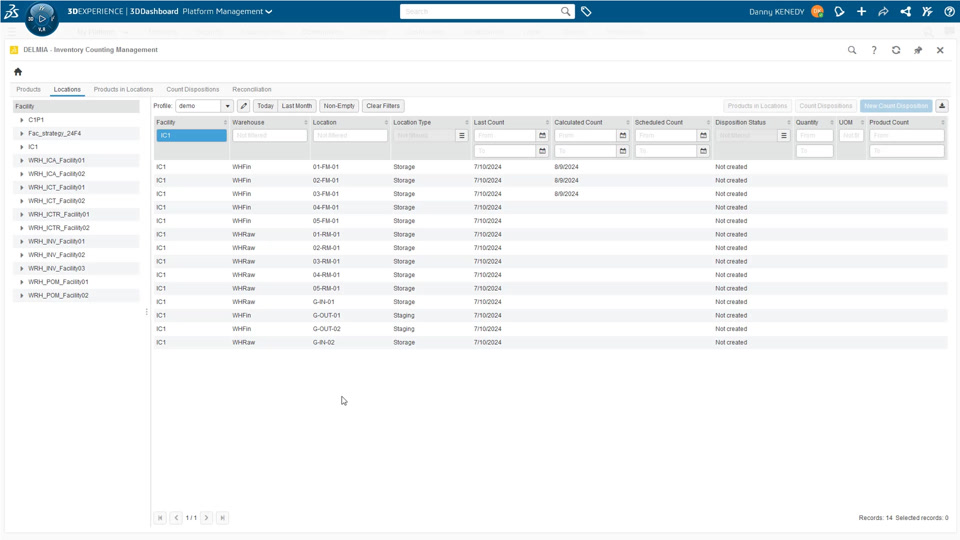This screenshot has height=540, width=960.
Task: Open Location Type filter list icon
Action: (x=462, y=135)
